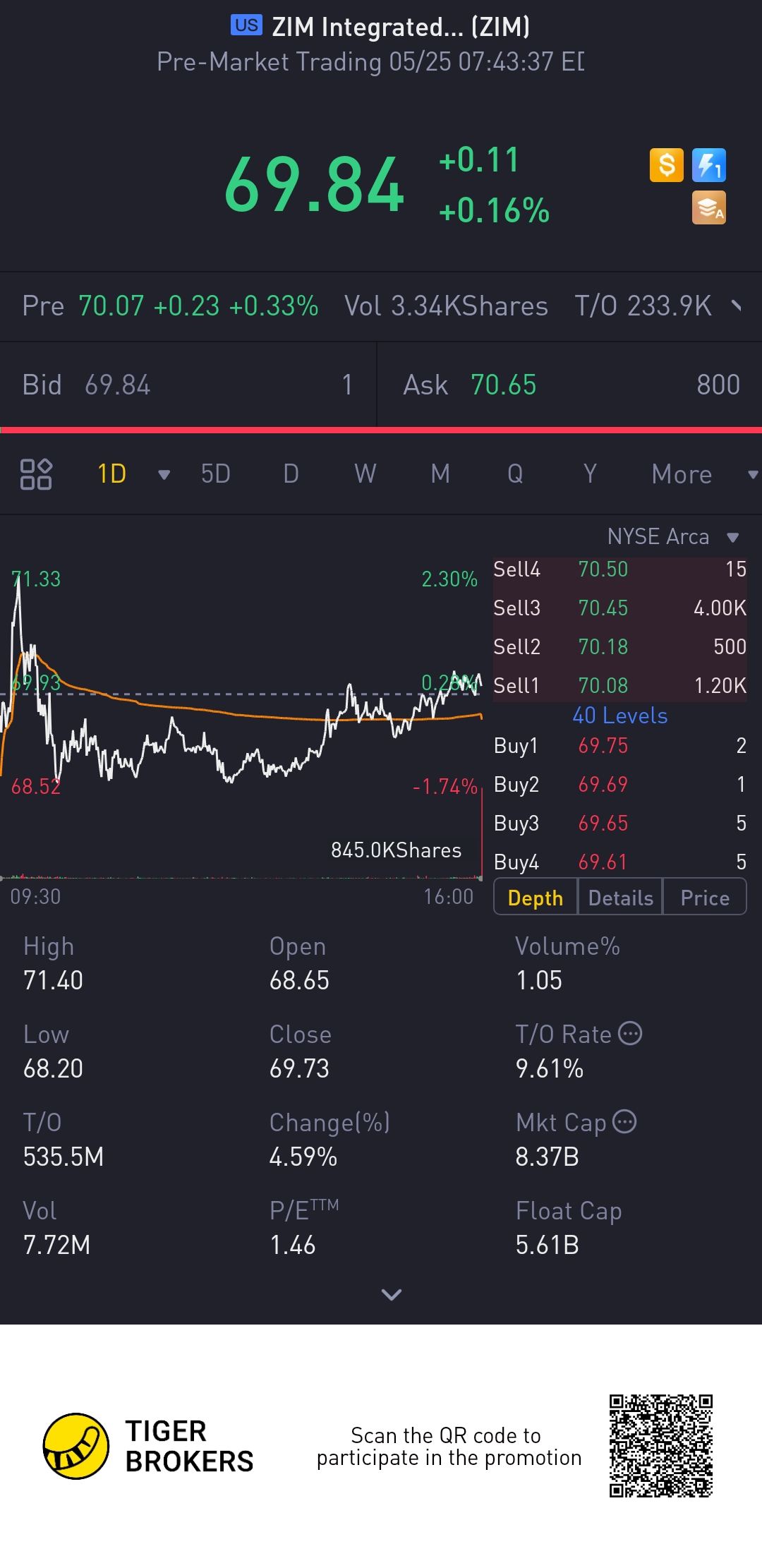Tap the Volume% 1.05 value
Image resolution: width=762 pixels, height=1568 pixels.
[538, 980]
